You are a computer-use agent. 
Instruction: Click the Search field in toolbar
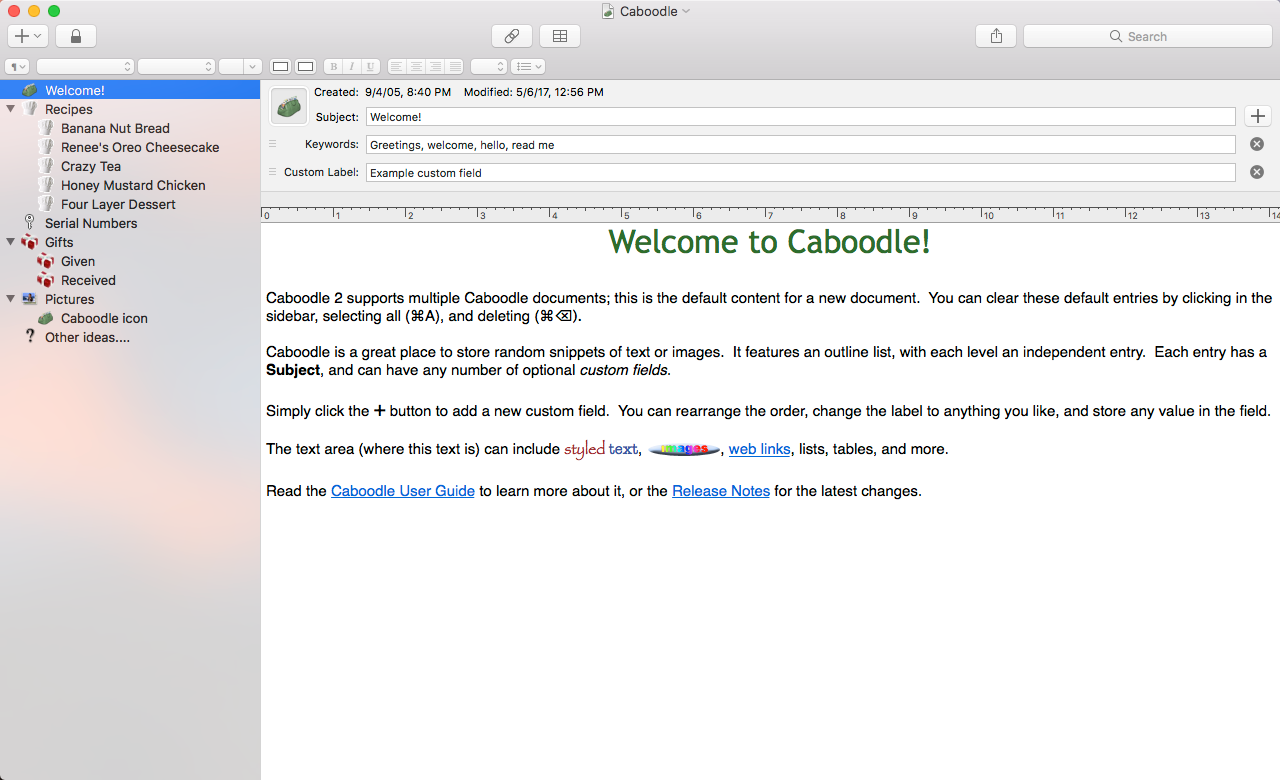(x=1147, y=36)
